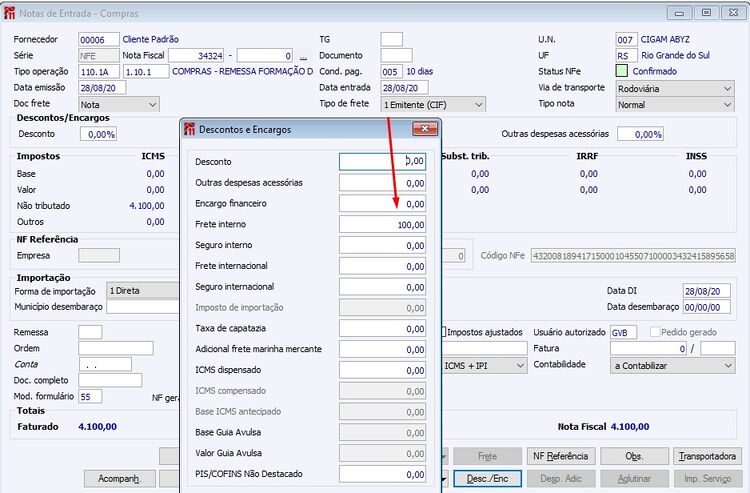Click the UF field RS
Screen dimensions: 750x493
627,55
